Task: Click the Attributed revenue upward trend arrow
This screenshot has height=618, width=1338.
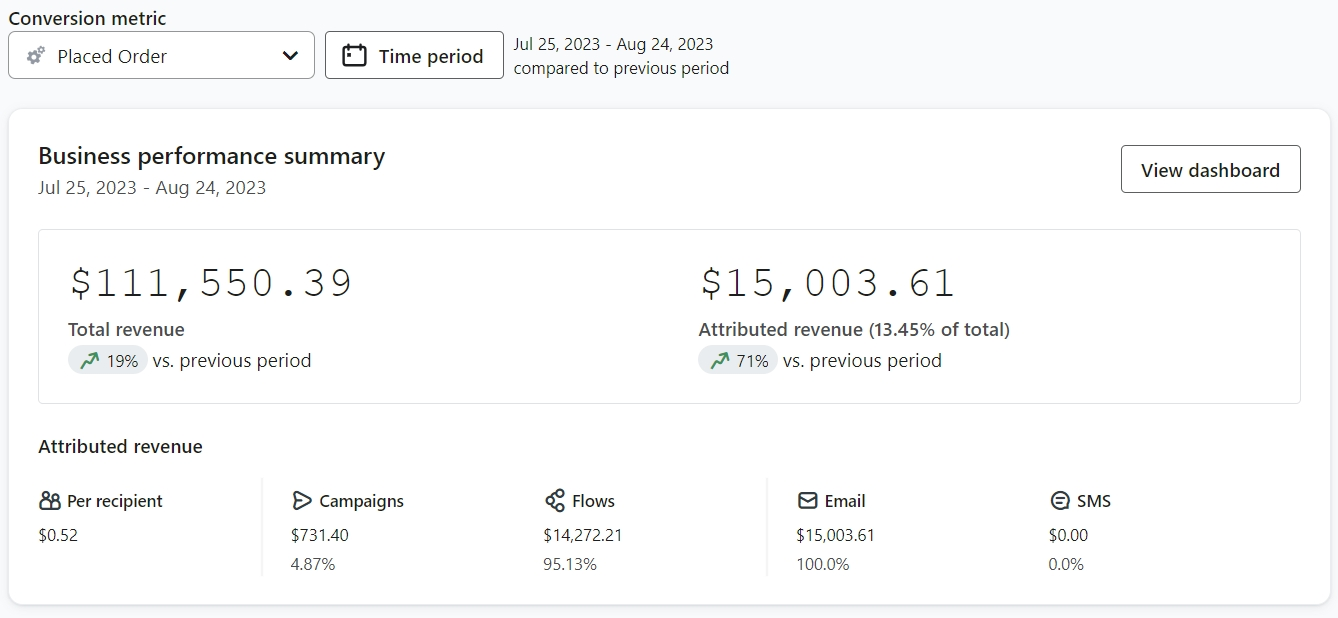Action: pyautogui.click(x=720, y=361)
